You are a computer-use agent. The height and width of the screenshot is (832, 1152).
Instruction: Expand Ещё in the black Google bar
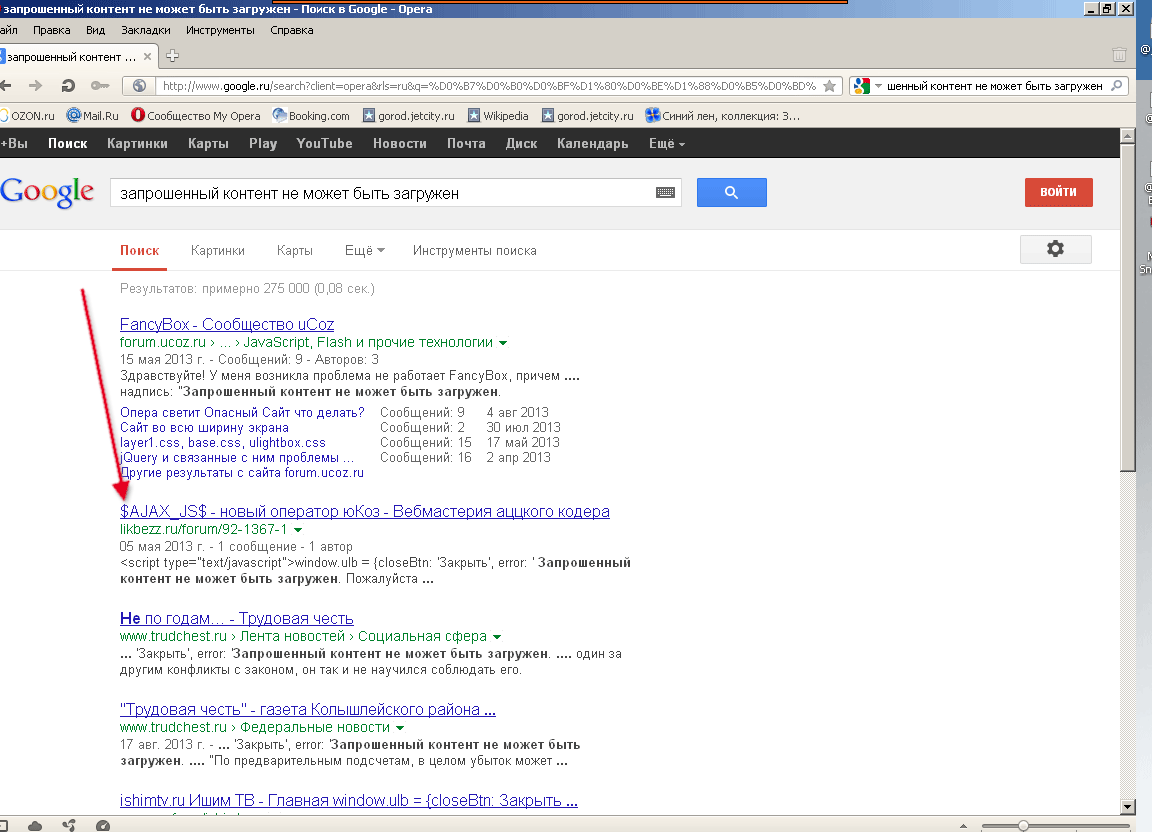click(x=666, y=143)
